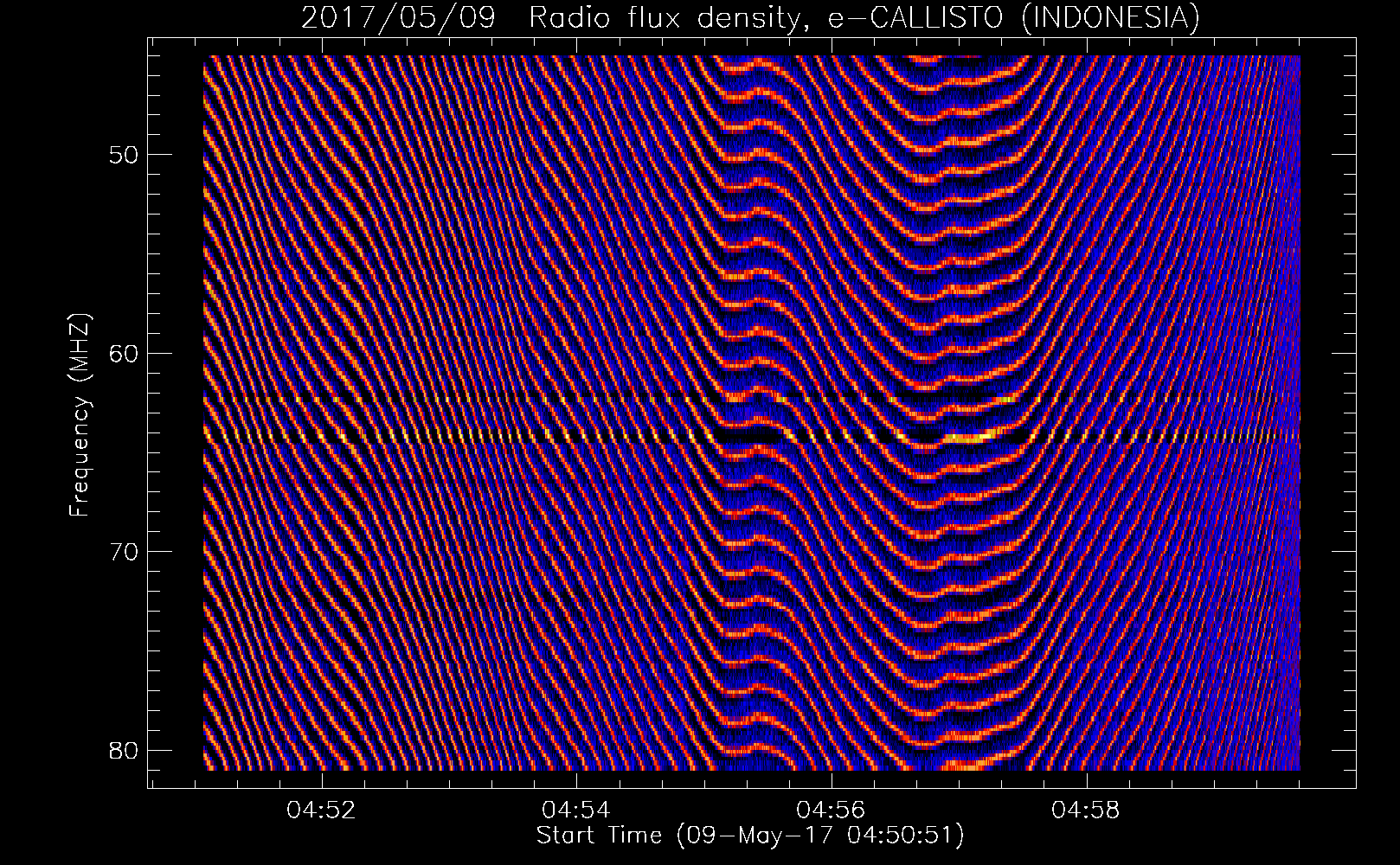Select the 04:56 time tick label
1400x865 pixels.
click(832, 811)
